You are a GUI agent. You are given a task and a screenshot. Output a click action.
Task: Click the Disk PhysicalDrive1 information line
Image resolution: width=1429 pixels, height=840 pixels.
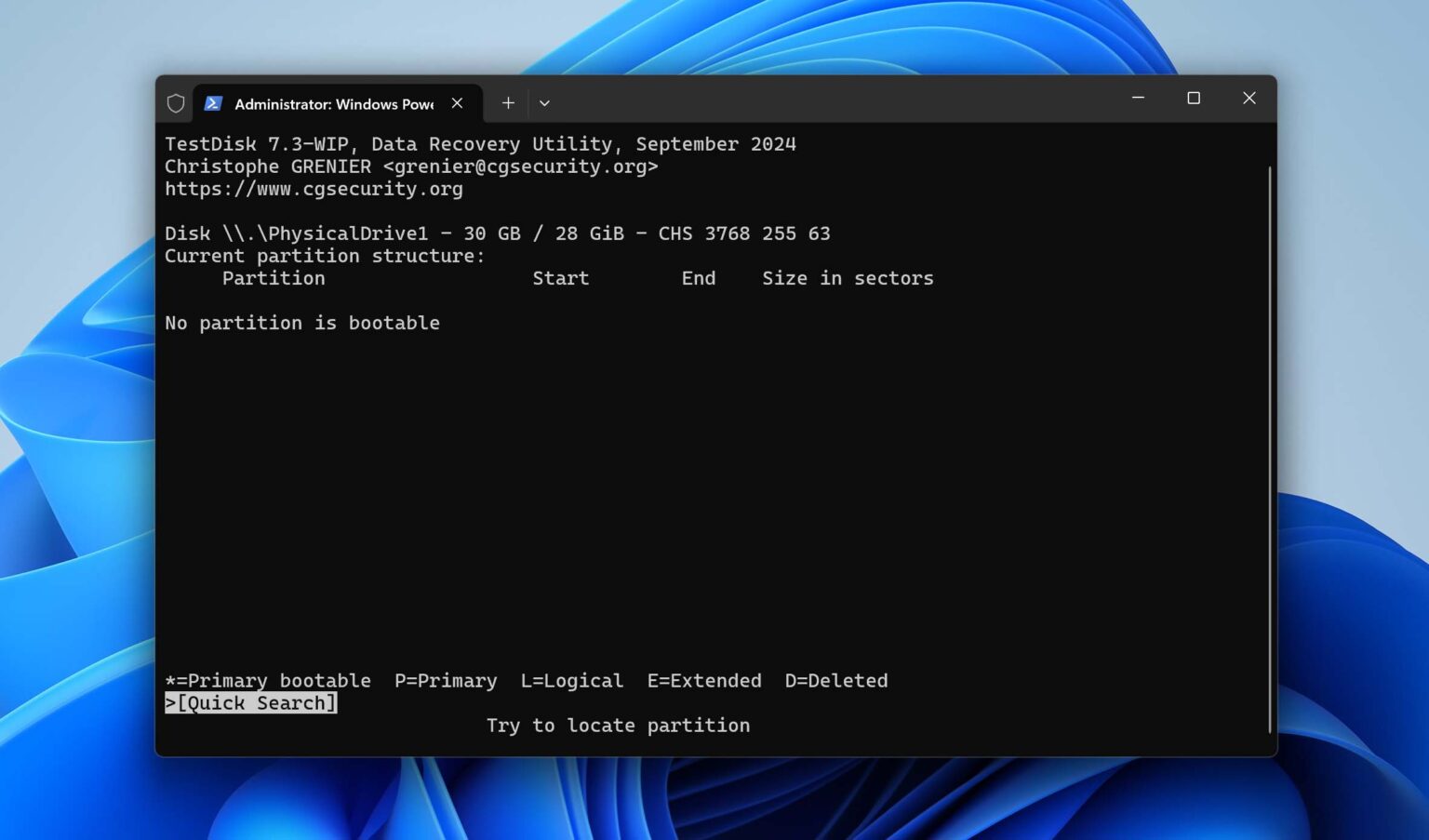(498, 233)
